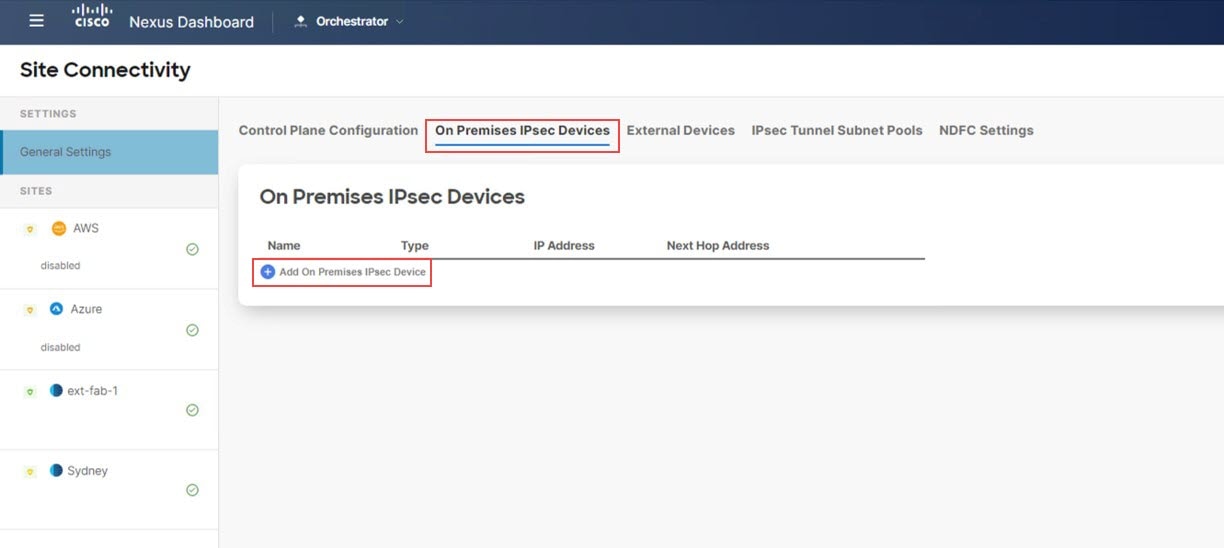Click the blue Azure logo icon
This screenshot has height=548, width=1224.
[x=57, y=309]
